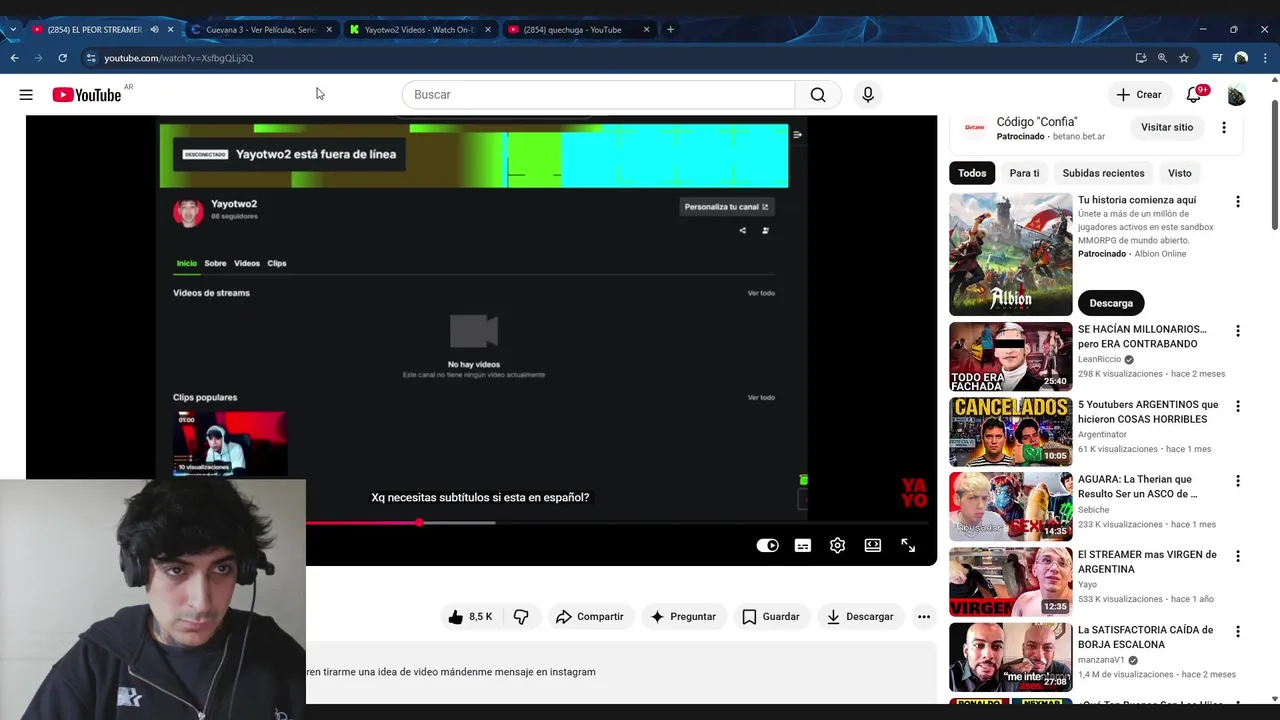1280x720 pixels.
Task: Reload the page
Action: tap(62, 58)
